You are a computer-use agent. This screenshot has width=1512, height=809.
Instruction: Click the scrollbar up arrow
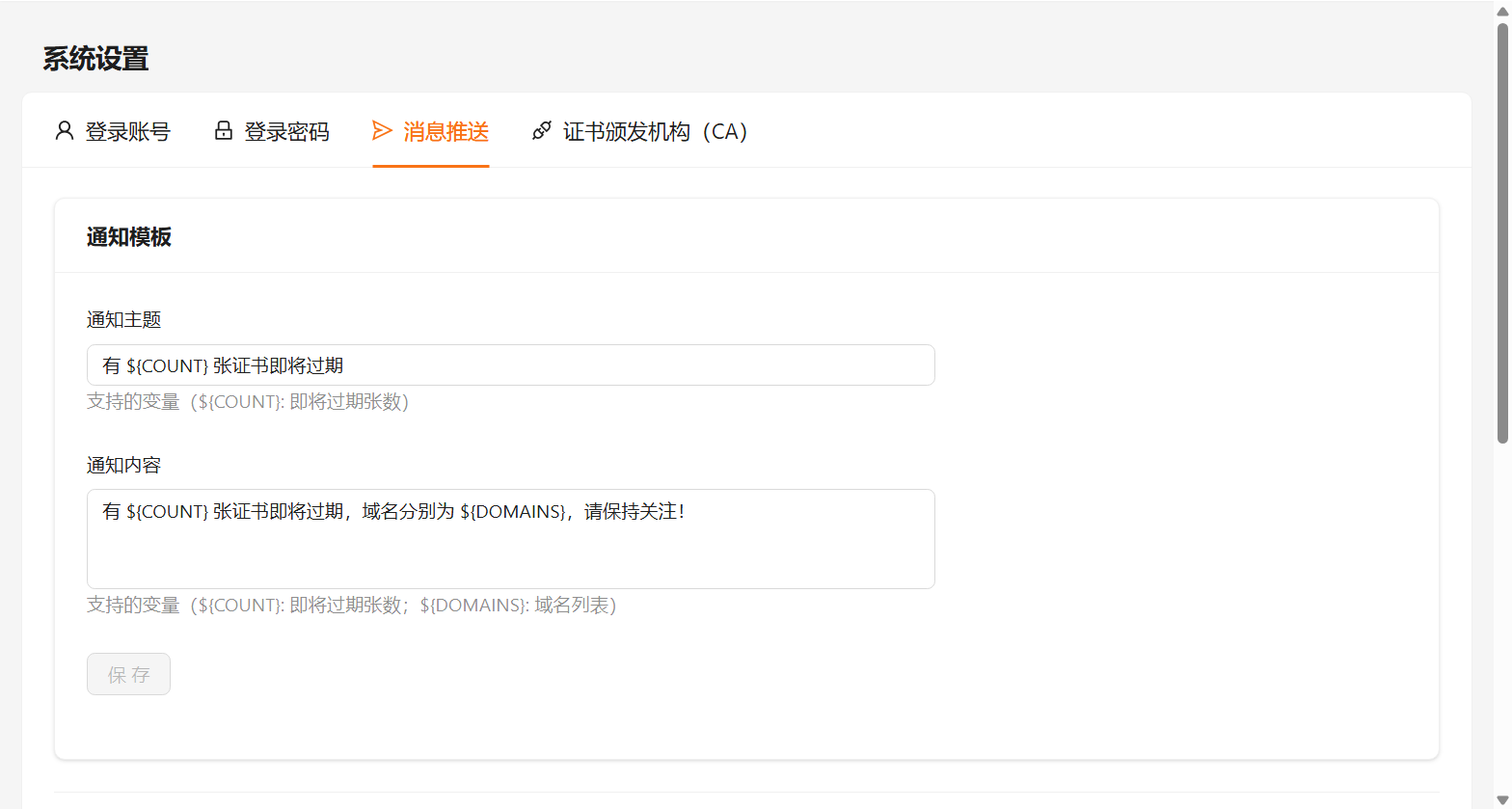[x=1502, y=11]
